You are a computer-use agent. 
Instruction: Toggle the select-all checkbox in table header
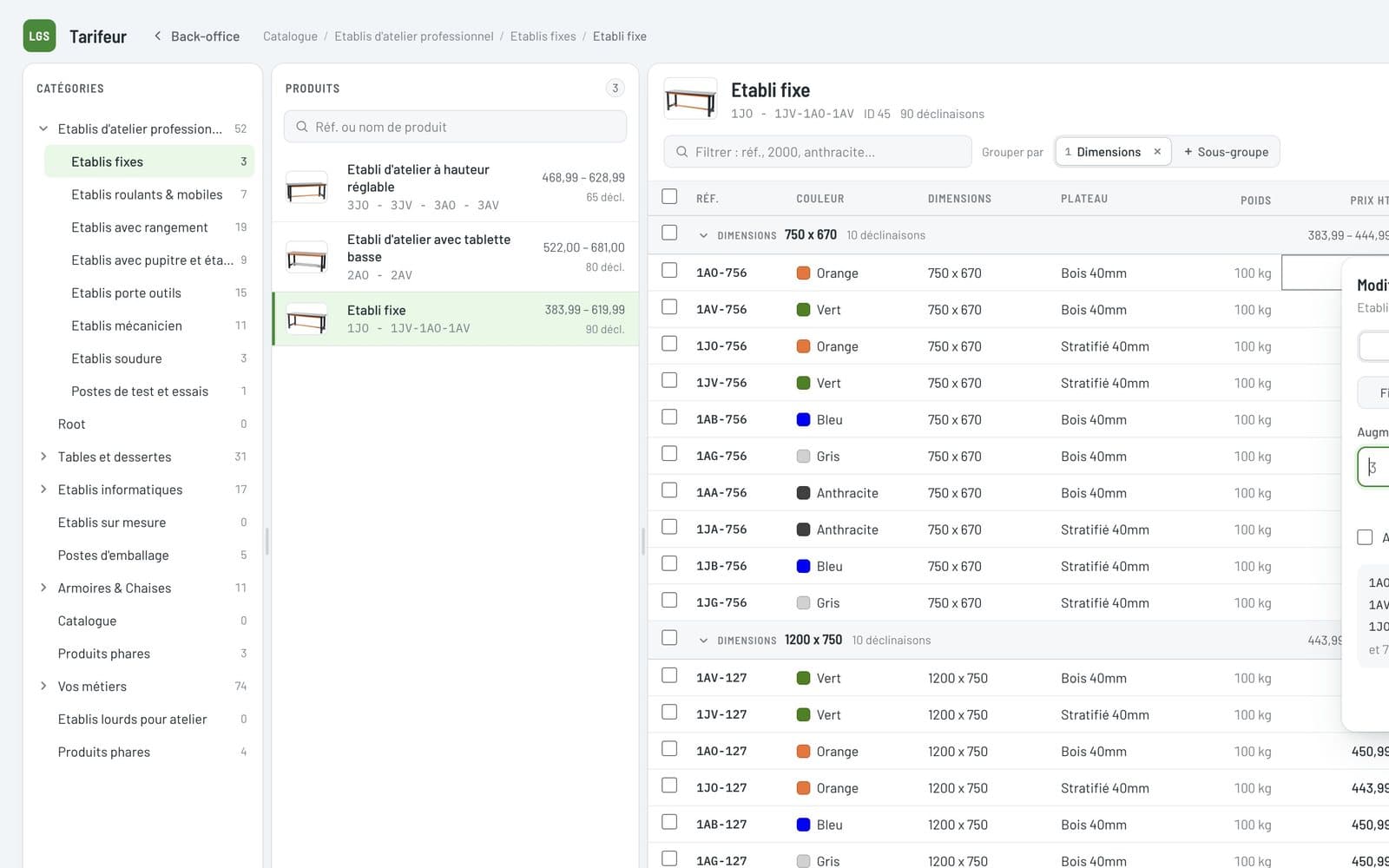tap(669, 197)
